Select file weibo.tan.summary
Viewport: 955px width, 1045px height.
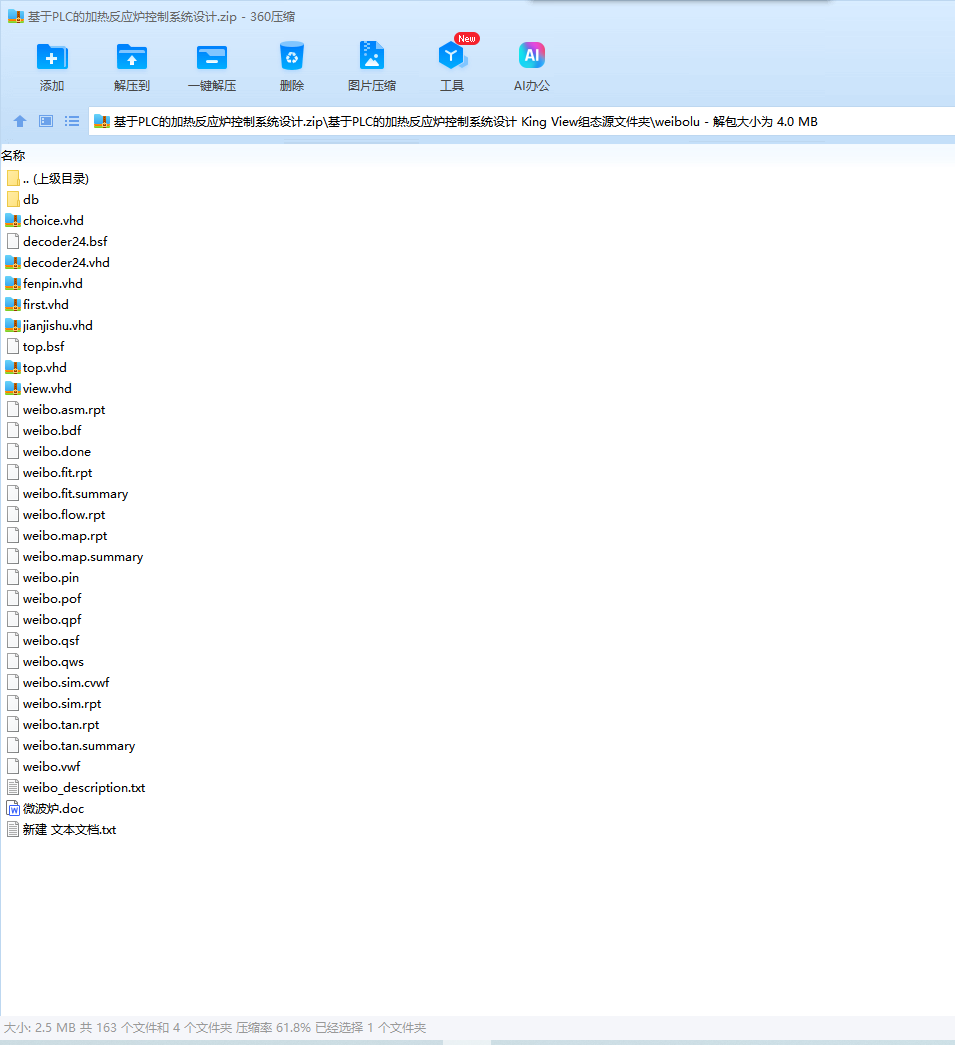tap(71, 745)
